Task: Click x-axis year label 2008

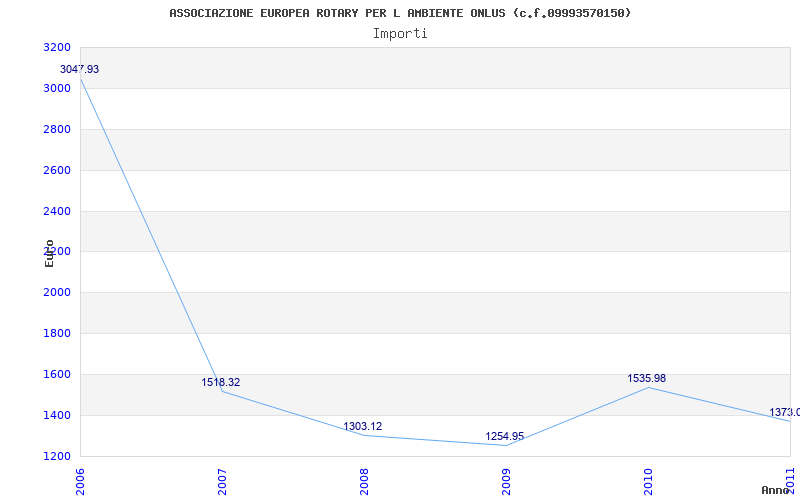Action: point(364,482)
